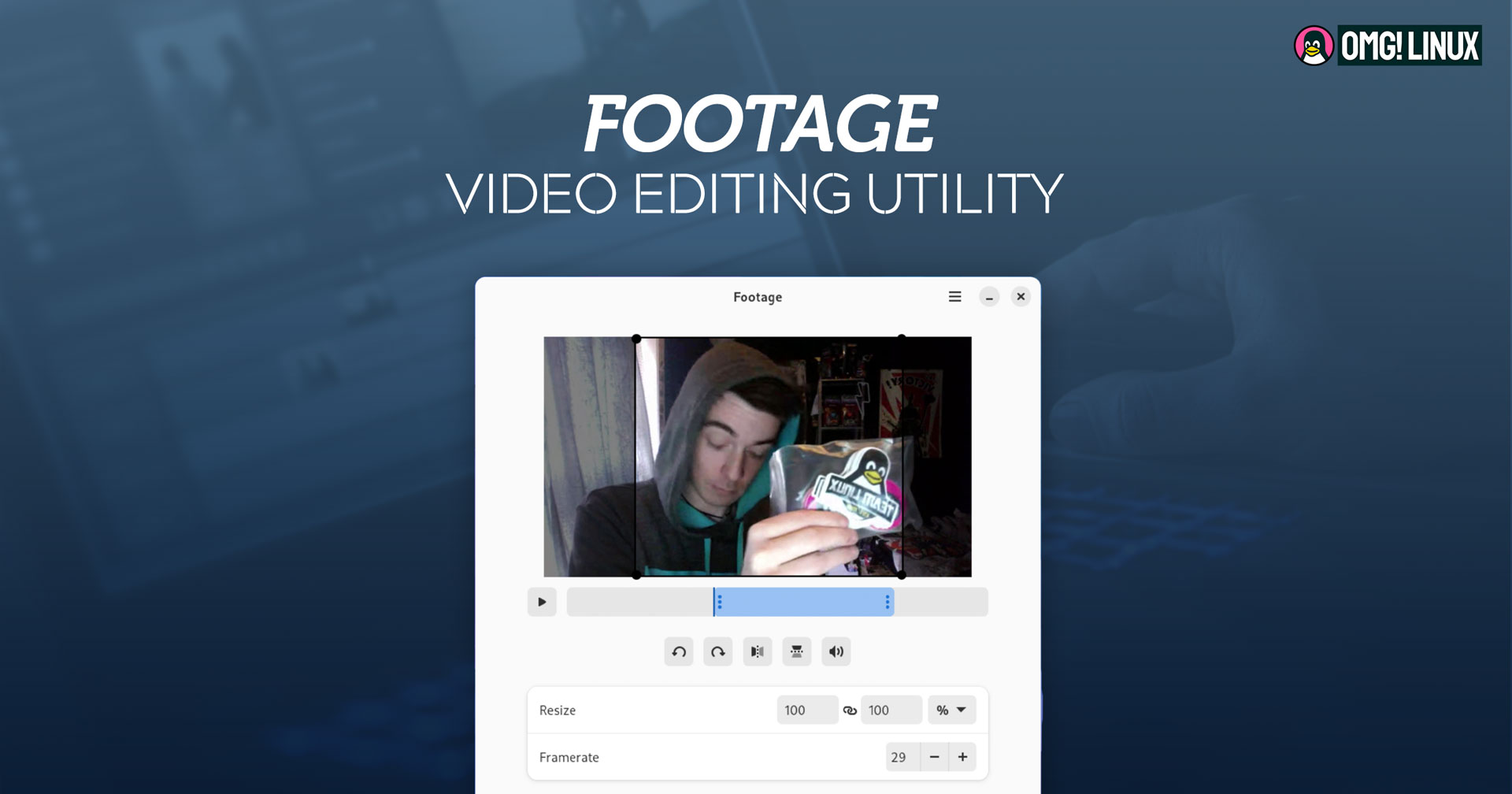Click the OMG! Linux penguin logo
Viewport: 1512px width, 794px height.
click(1314, 46)
